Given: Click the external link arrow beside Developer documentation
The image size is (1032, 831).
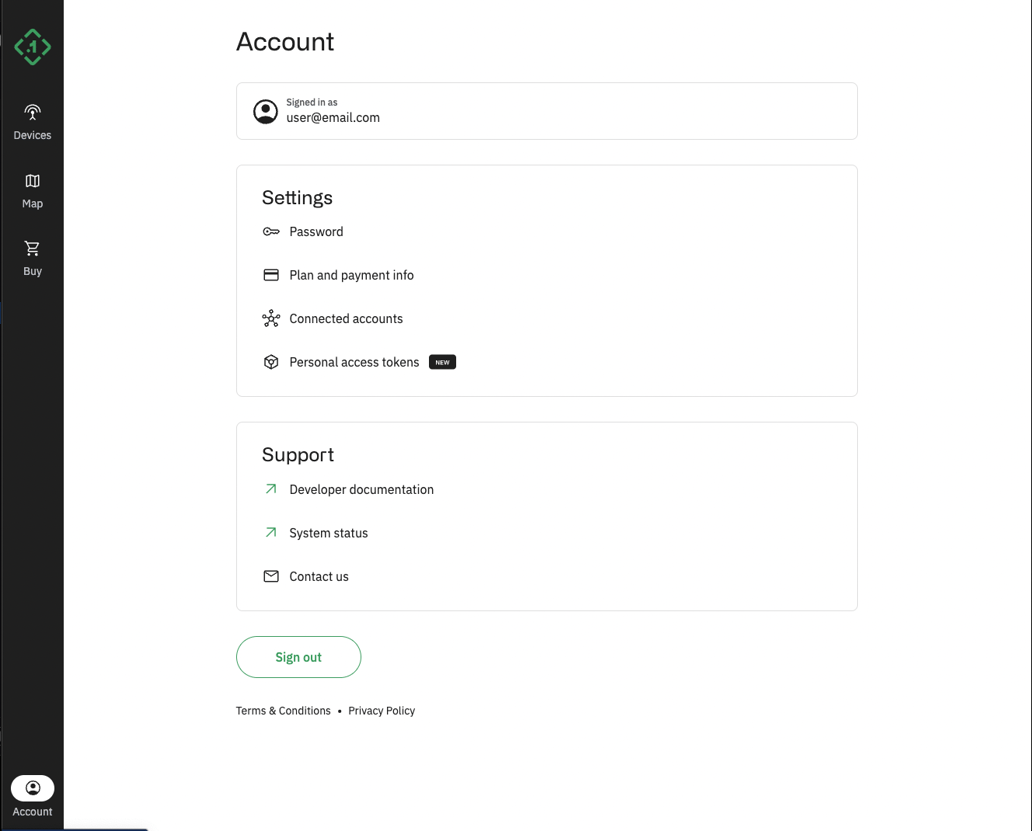Looking at the screenshot, I should [271, 489].
